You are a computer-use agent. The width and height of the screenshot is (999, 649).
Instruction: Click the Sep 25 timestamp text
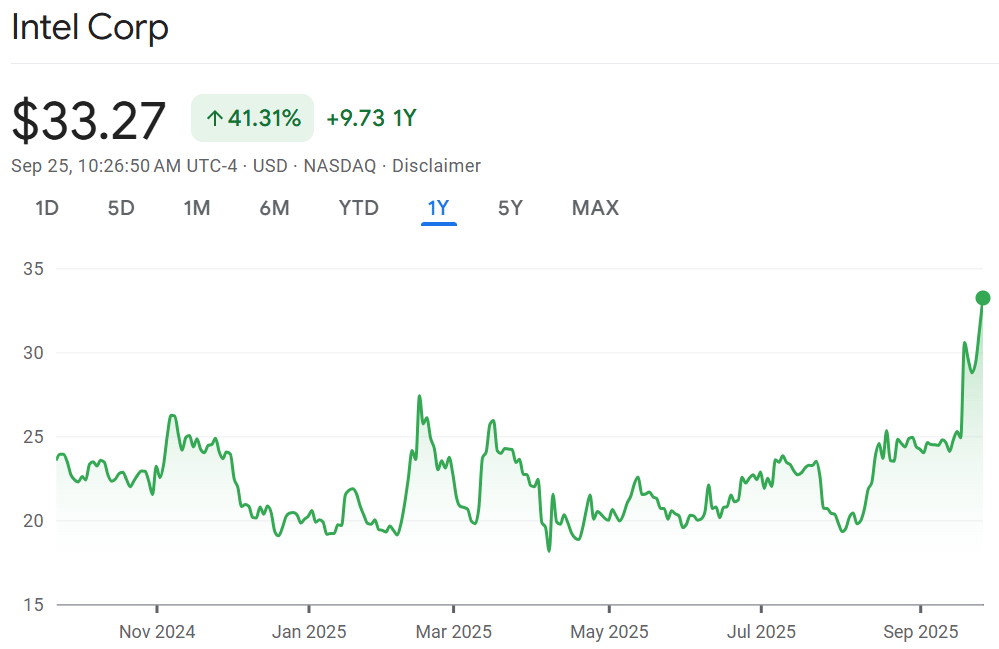(124, 166)
